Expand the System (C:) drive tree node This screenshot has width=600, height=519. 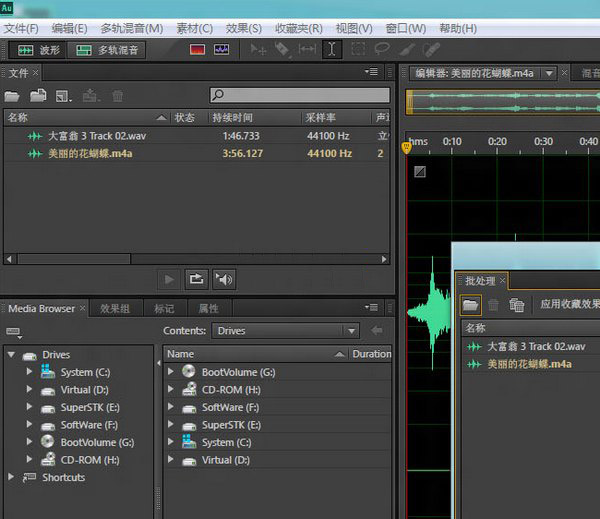(x=30, y=372)
